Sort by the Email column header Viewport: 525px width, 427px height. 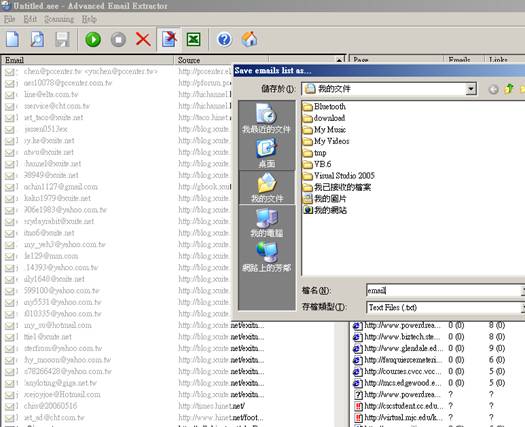click(x=87, y=60)
